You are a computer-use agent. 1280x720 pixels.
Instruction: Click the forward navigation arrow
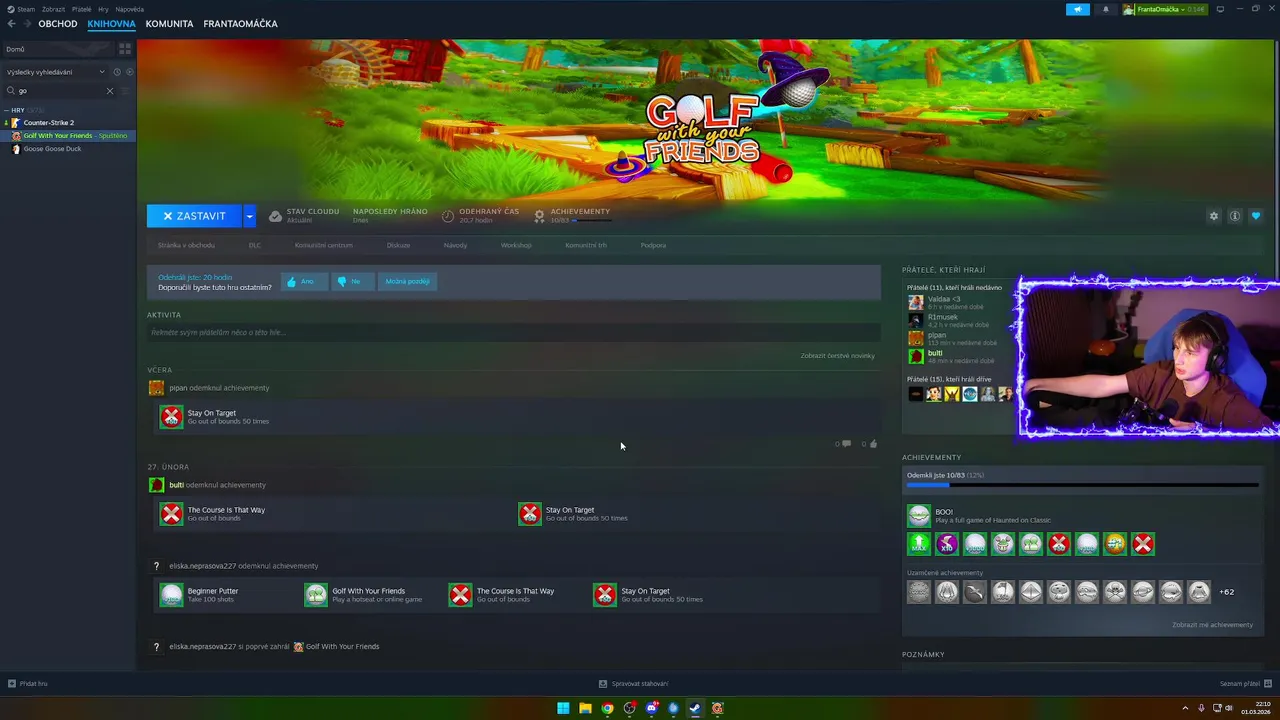(26, 24)
